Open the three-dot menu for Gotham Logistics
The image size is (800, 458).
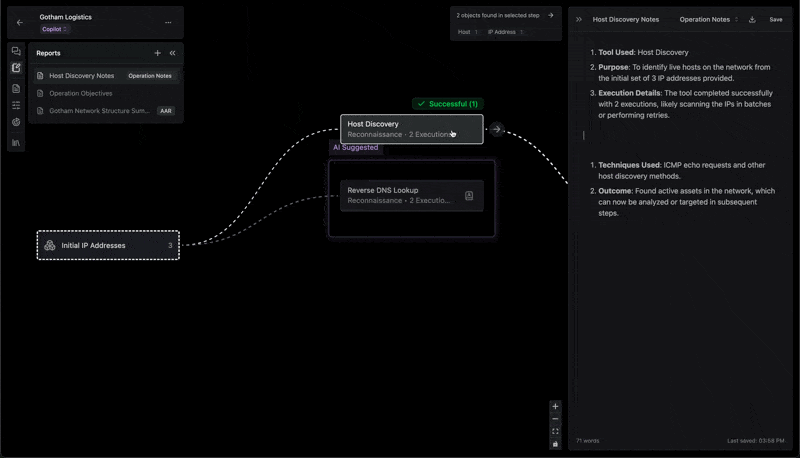point(167,22)
